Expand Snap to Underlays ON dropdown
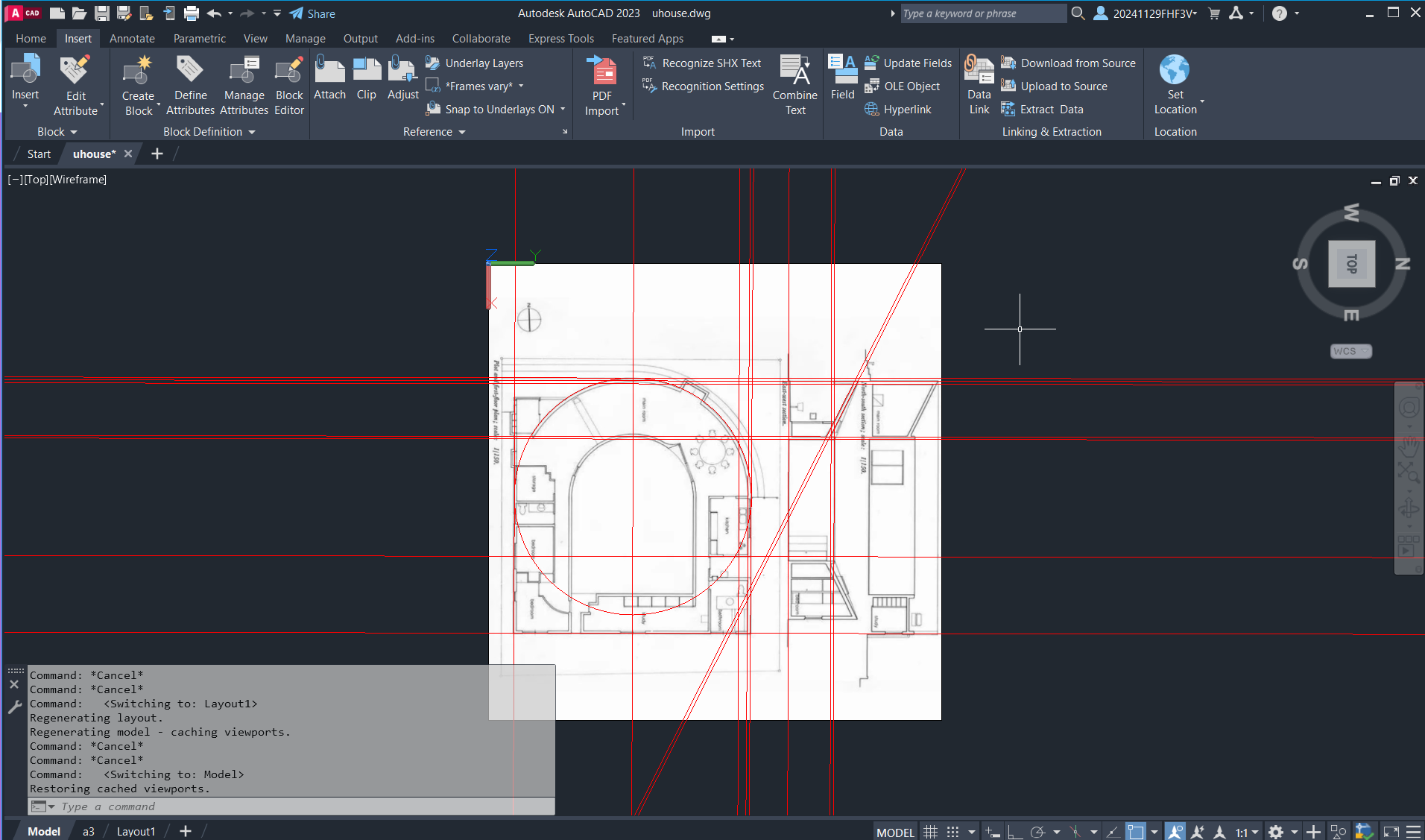Screen dimensions: 1425x840 coord(563,110)
